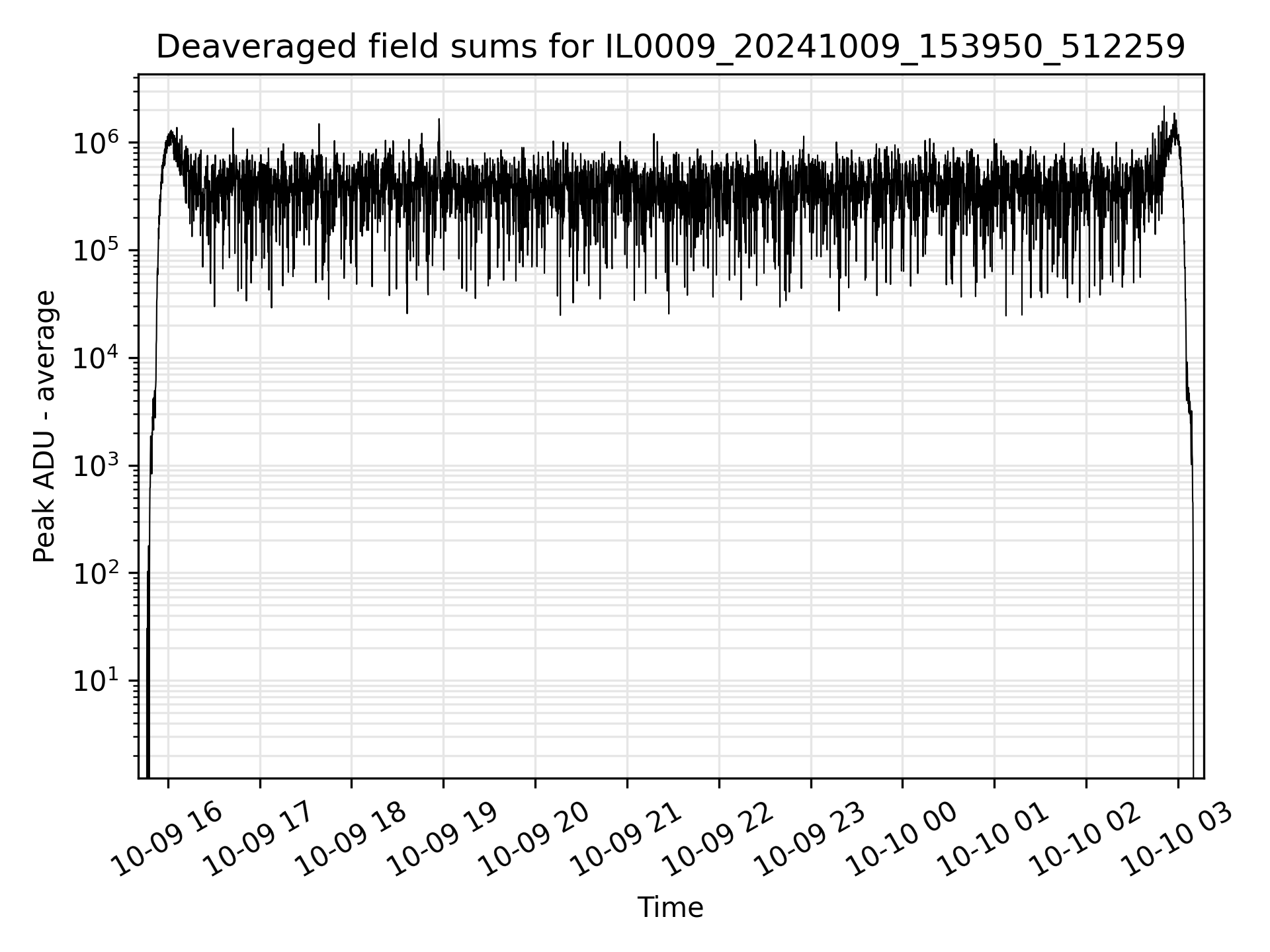Click the plot title 'Deaveraged field sums for IL0009_20241009_153950_512259'
1270x952 pixels.
[x=670, y=47]
